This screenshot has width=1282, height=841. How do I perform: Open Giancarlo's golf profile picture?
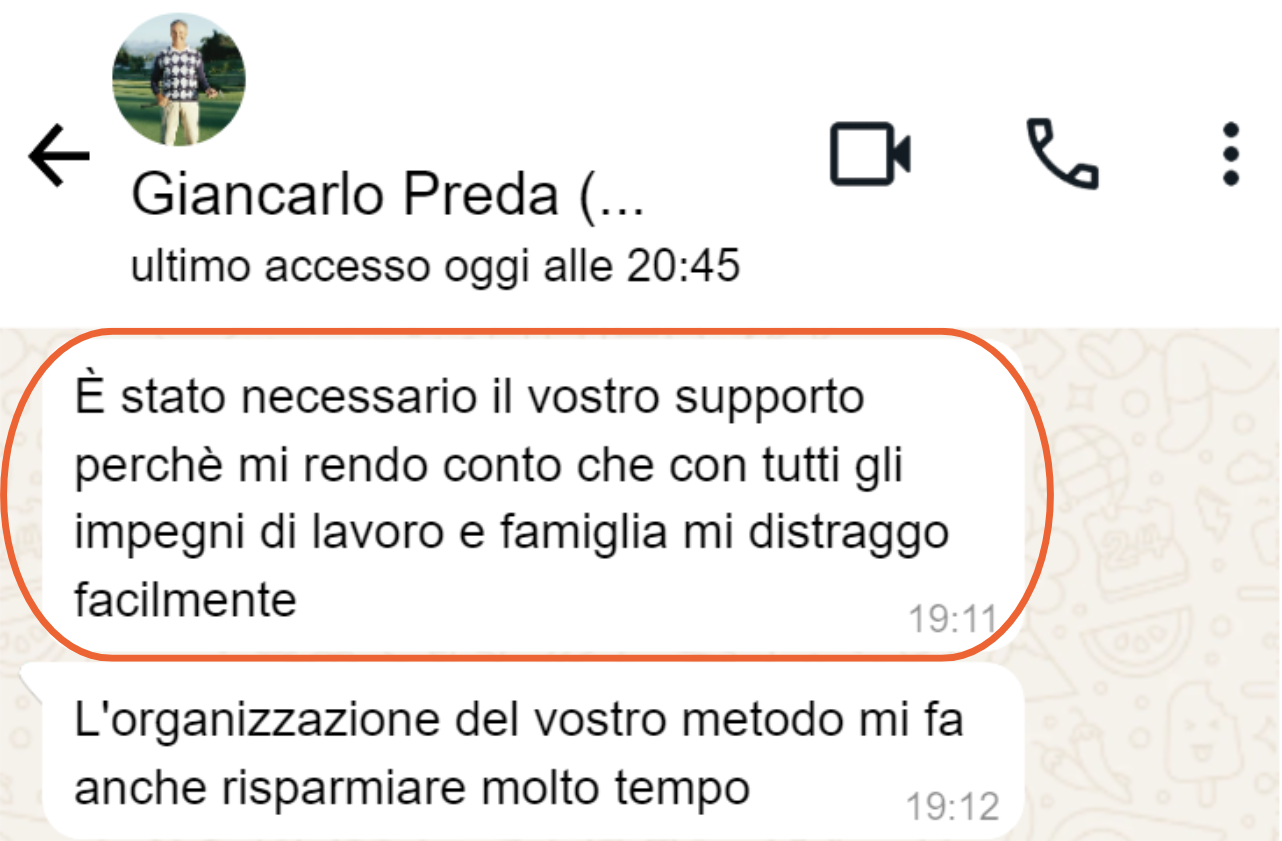point(180,80)
